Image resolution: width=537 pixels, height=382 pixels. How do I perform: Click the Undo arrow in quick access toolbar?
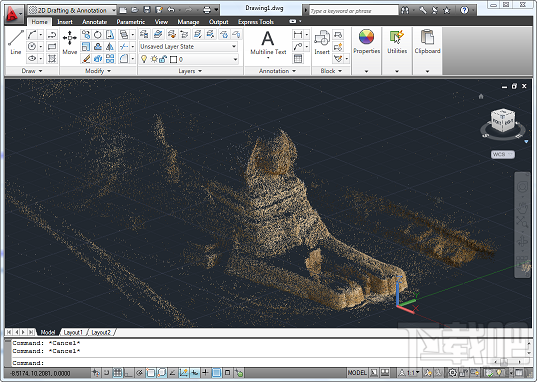pos(171,10)
